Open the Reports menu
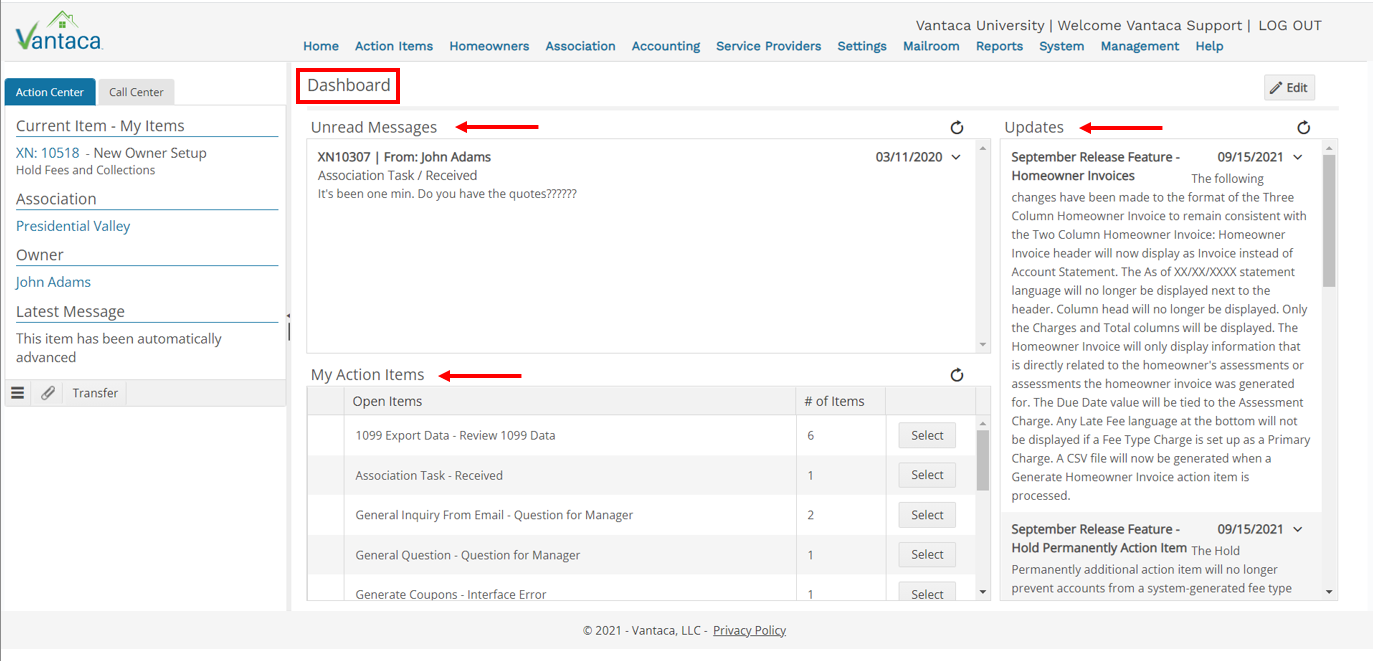The image size is (1373, 661). 999,46
